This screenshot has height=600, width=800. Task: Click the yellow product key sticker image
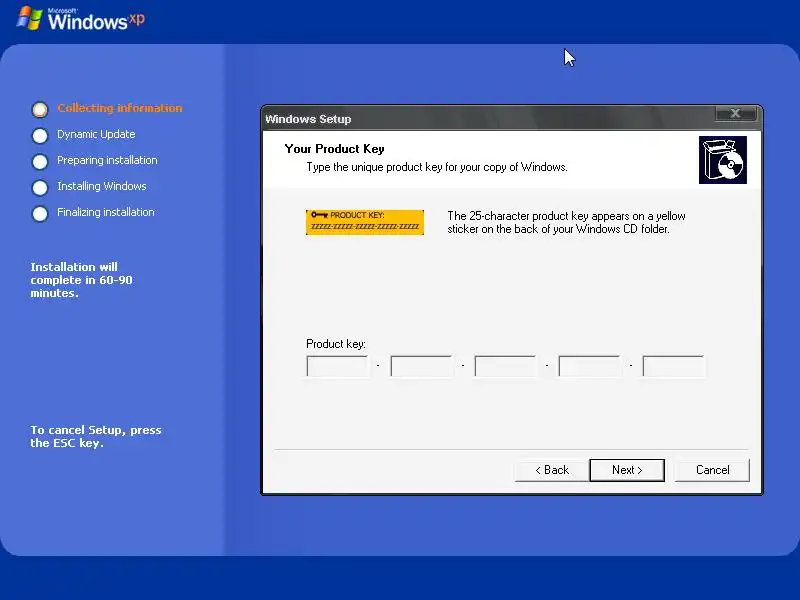365,222
